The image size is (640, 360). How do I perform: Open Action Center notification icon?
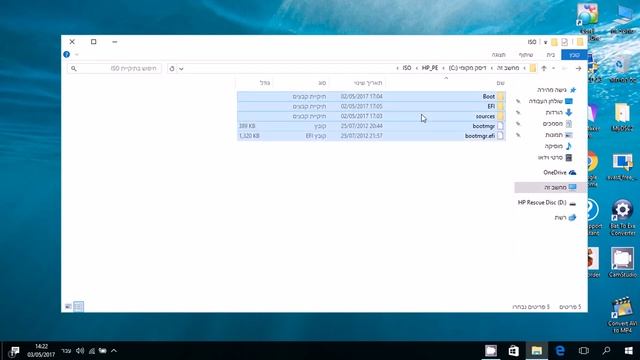tap(14, 351)
